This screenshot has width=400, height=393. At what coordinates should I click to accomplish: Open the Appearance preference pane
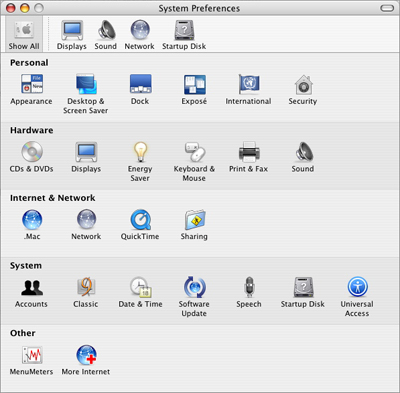[x=31, y=89]
